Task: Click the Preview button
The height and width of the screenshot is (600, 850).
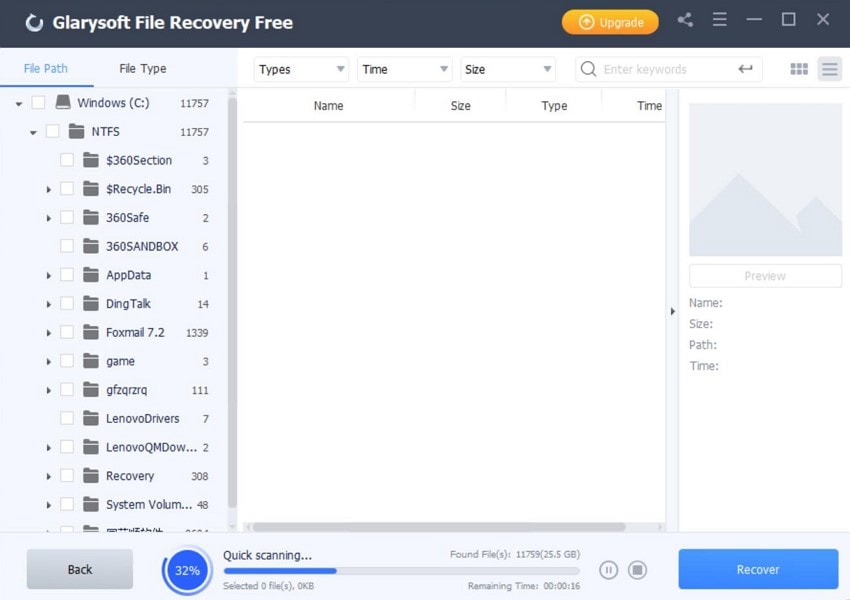Action: [x=765, y=276]
